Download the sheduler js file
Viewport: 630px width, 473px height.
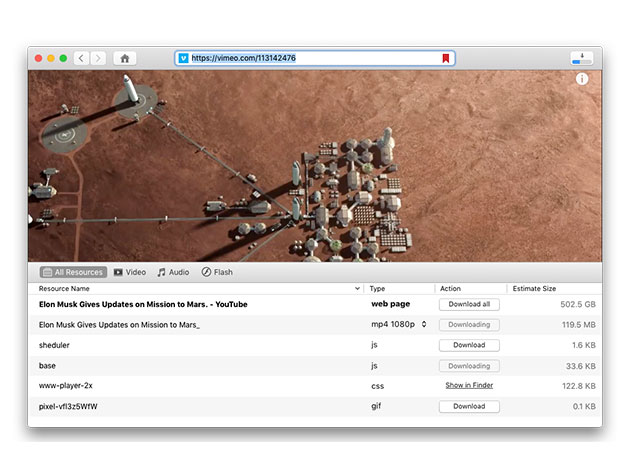469,345
